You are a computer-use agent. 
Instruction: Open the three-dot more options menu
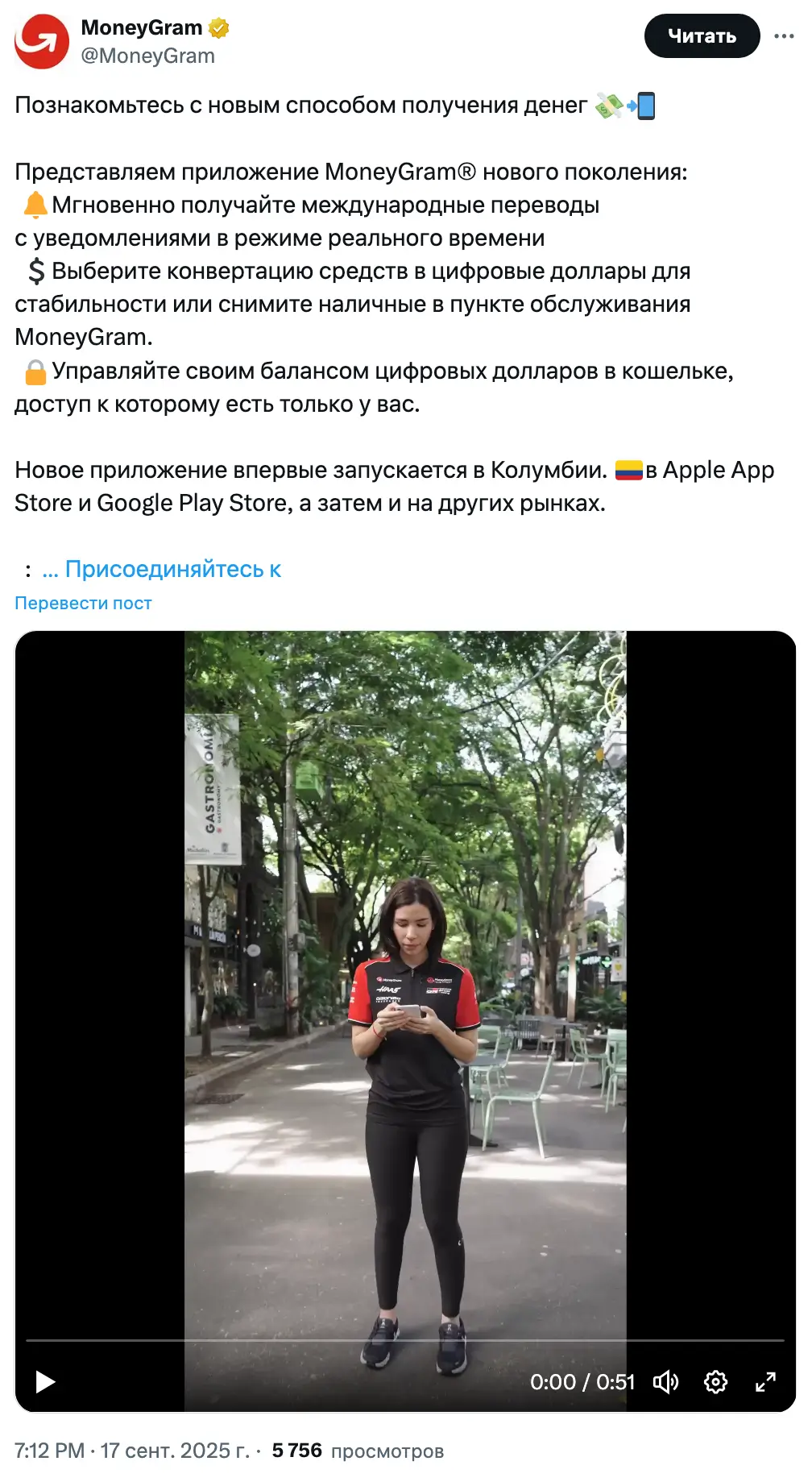[784, 36]
